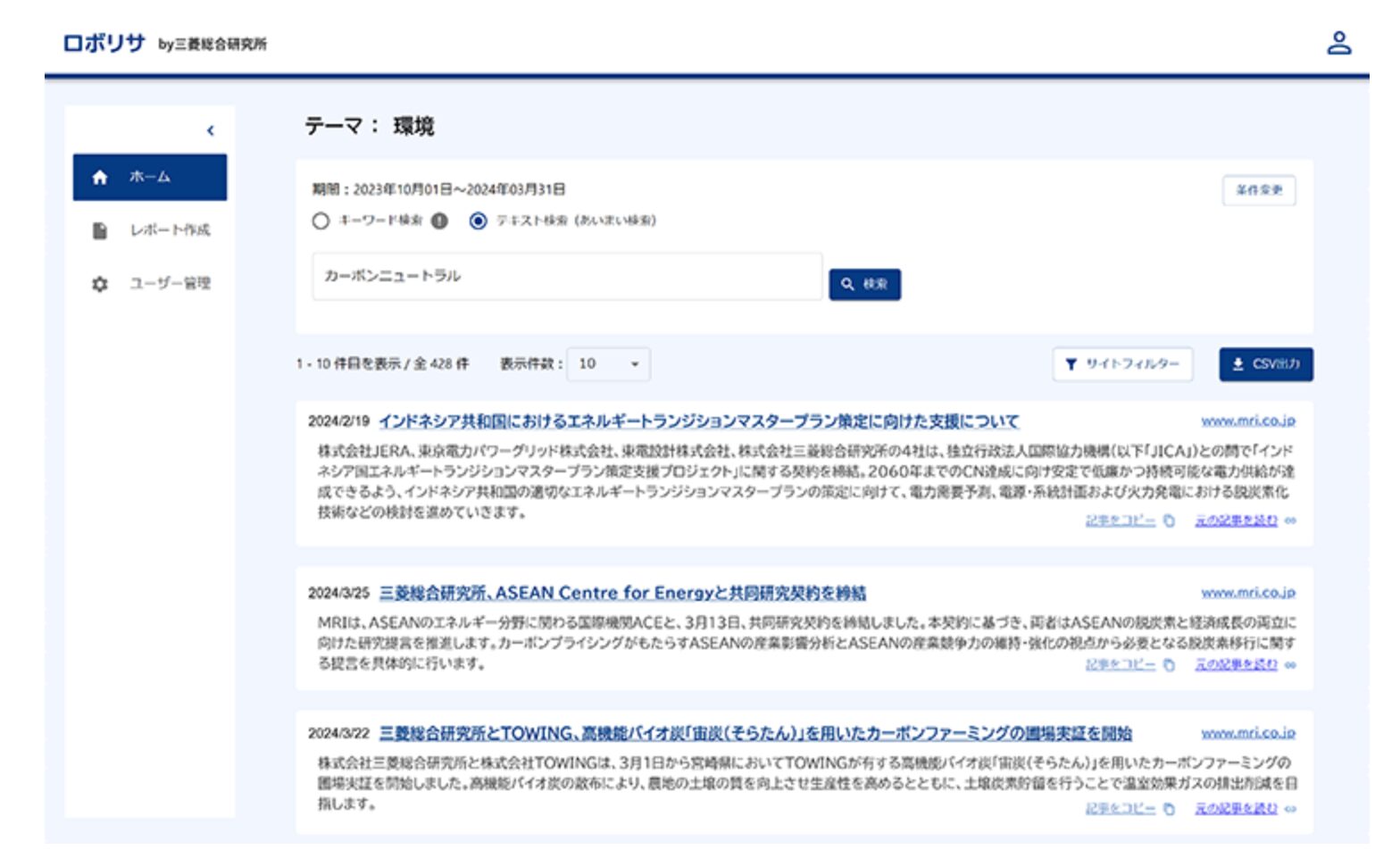This screenshot has height=850, width=1400.
Task: Click the chain link icon on the 2024/3/25 article
Action: [x=1290, y=664]
